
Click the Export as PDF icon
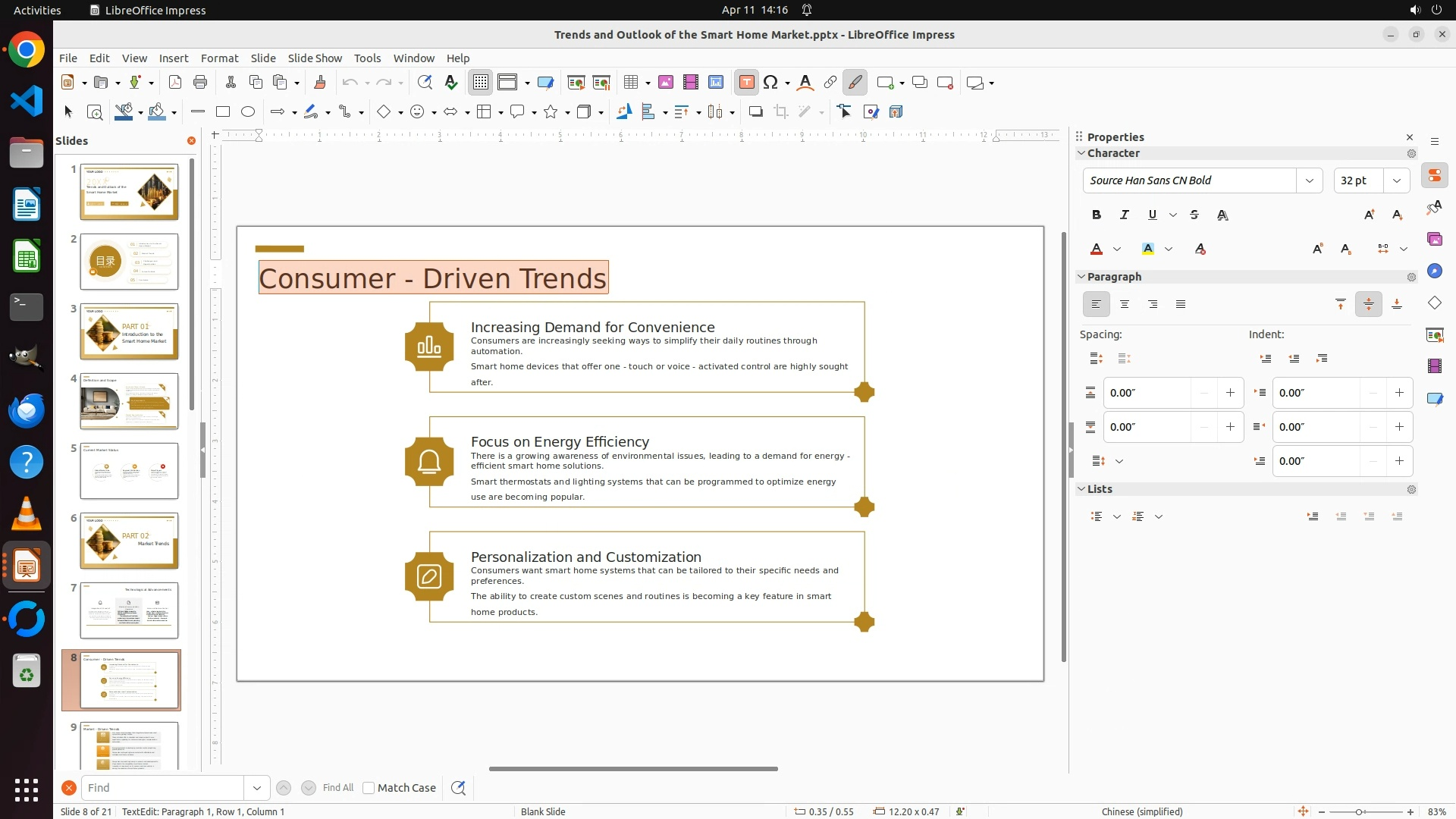pyautogui.click(x=175, y=83)
